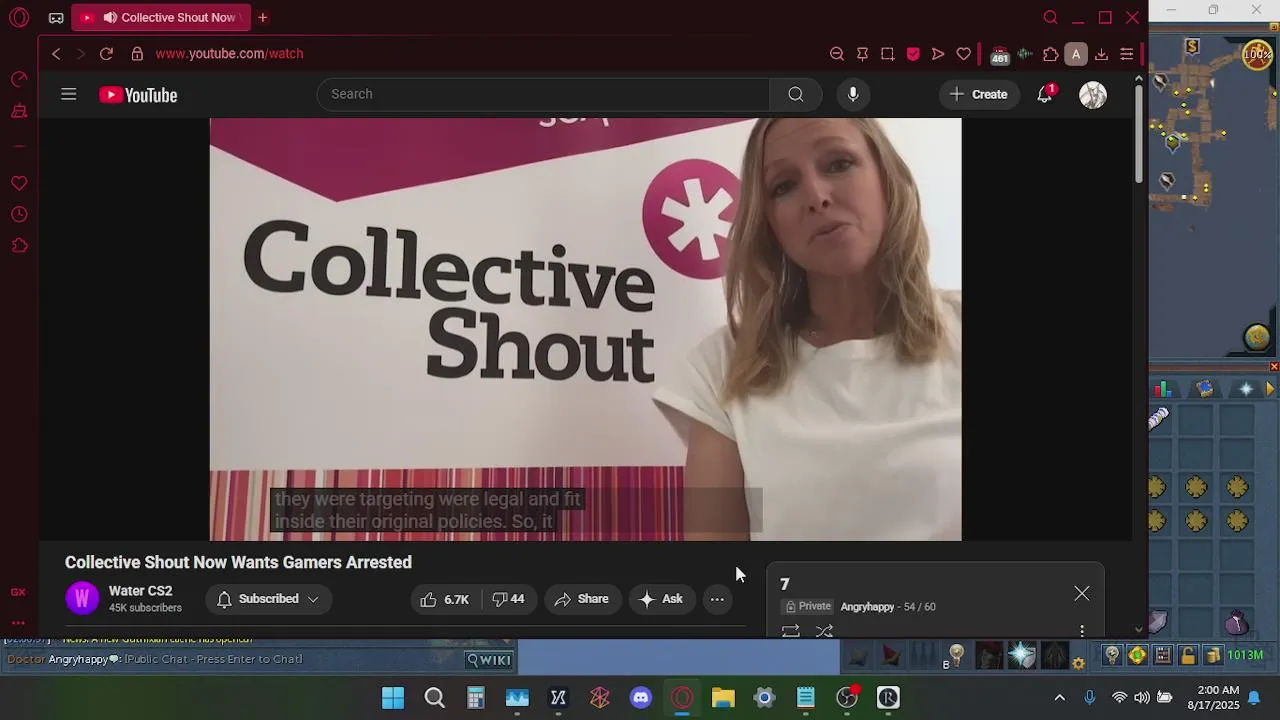
Task: Select the Collective Shout Now browser tab
Action: [161, 17]
